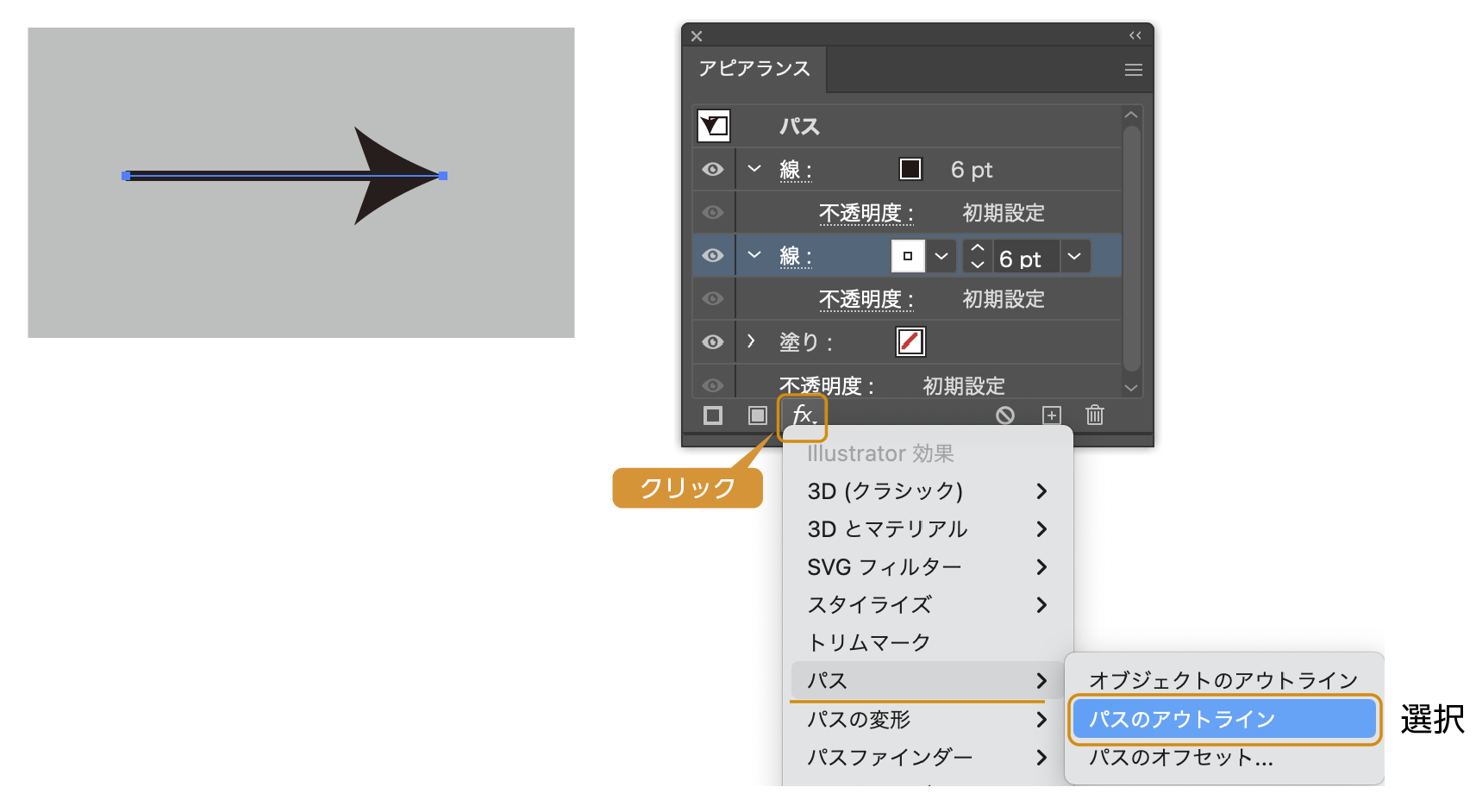This screenshot has width=1476, height=812.
Task: Click the add new fill icon
Action: point(757,415)
